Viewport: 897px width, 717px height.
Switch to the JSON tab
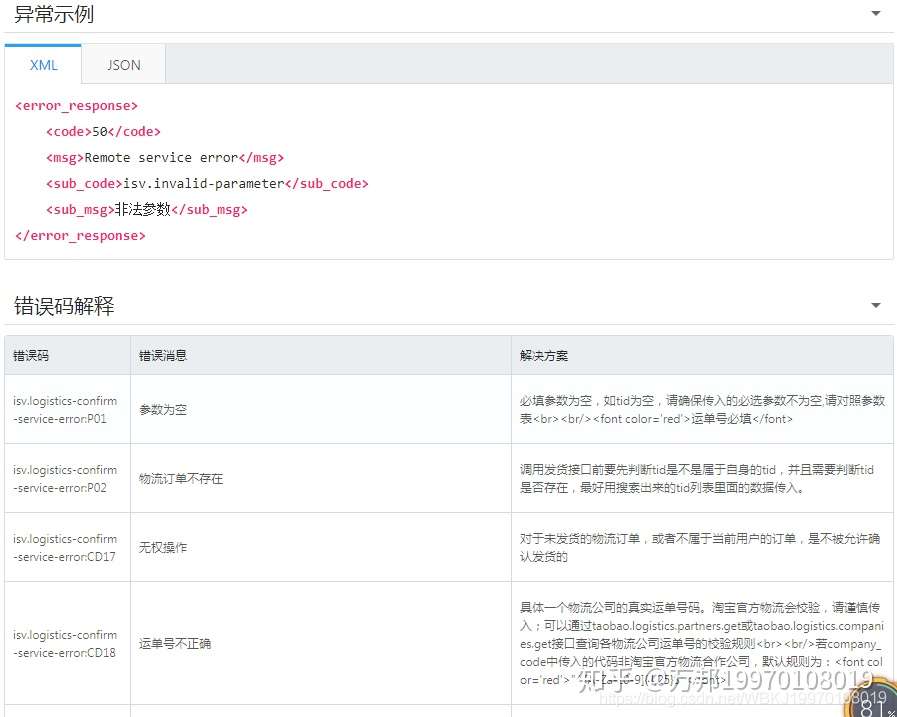124,65
